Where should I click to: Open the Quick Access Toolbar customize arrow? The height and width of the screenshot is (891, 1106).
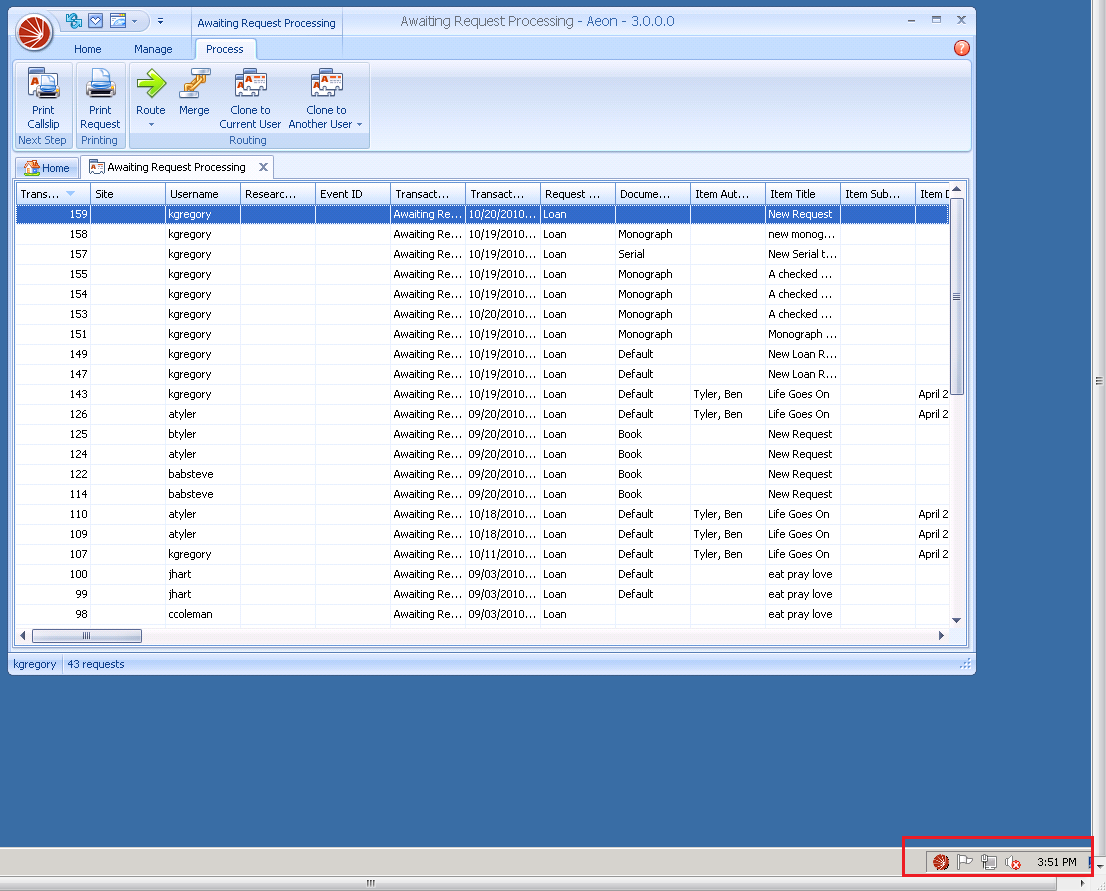(160, 20)
